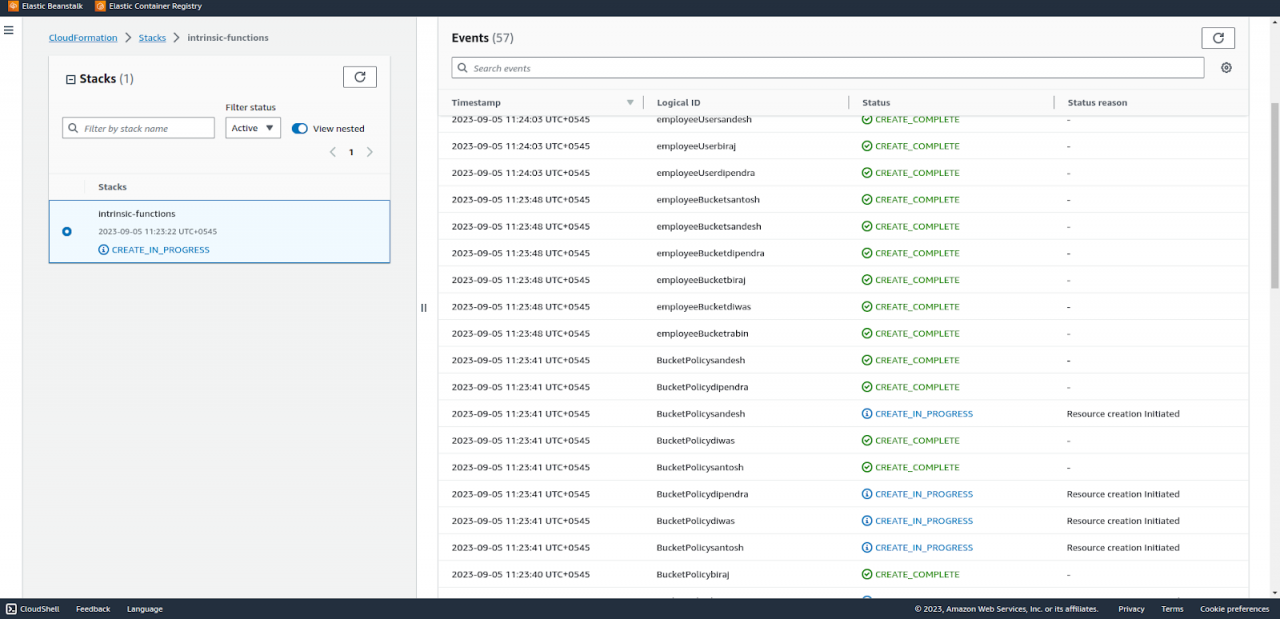
Task: Open the Stacks breadcrumb link
Action: pos(152,37)
